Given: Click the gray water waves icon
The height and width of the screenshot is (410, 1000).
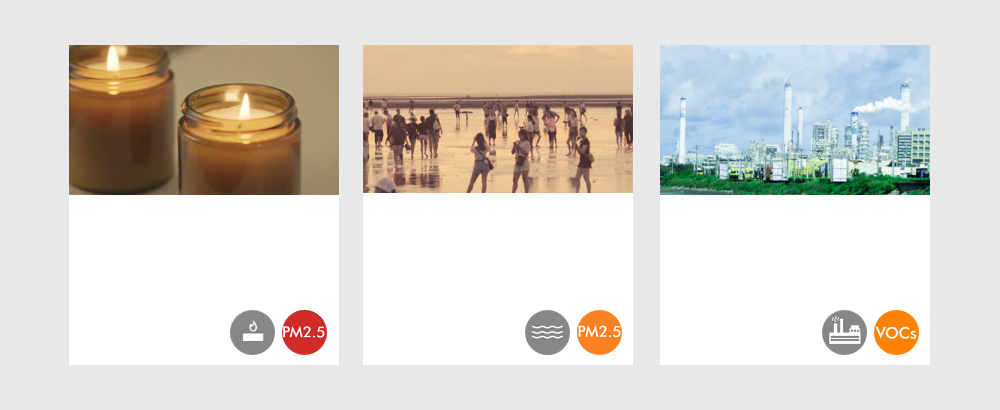Looking at the screenshot, I should click(547, 332).
